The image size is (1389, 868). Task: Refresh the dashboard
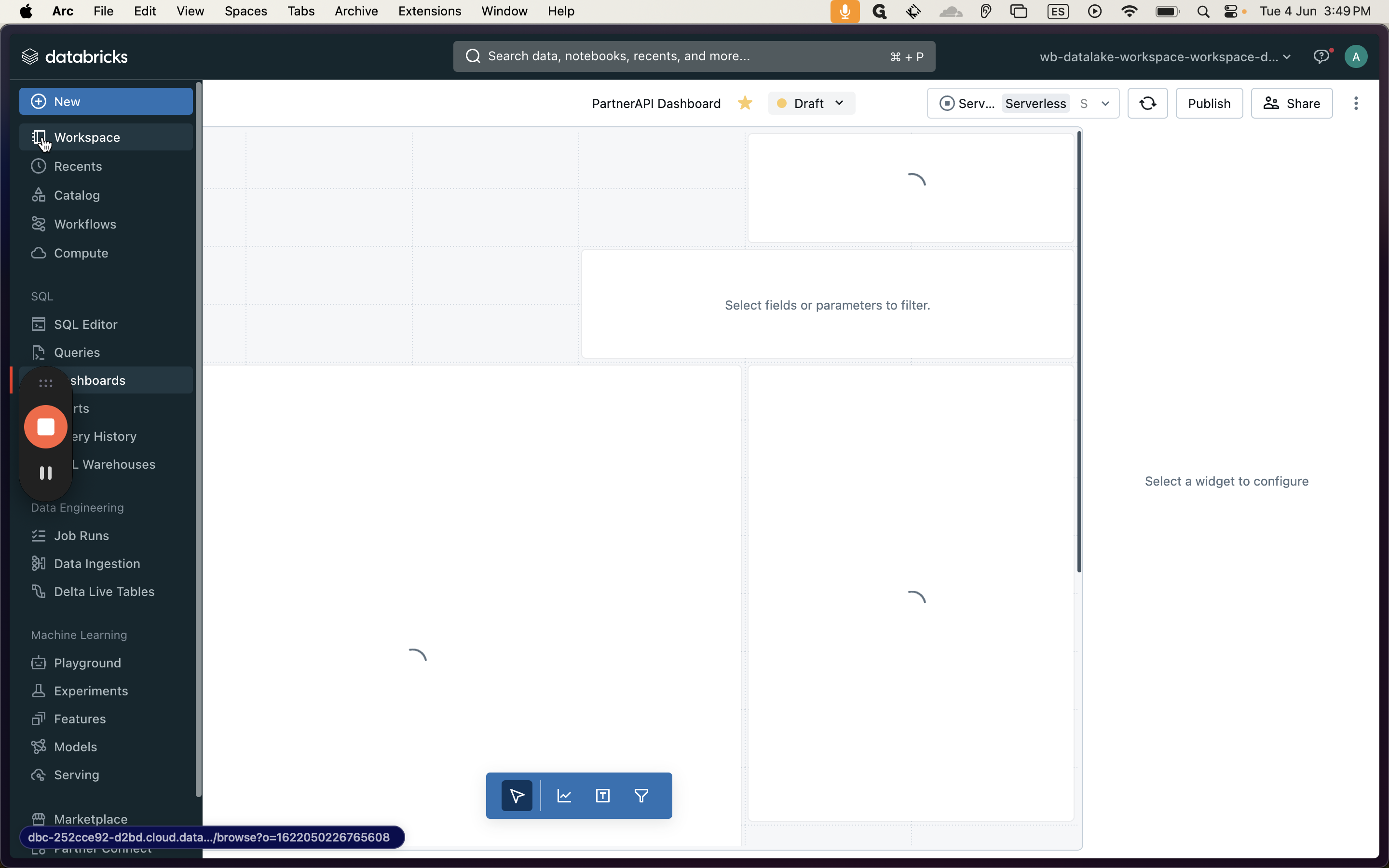(x=1147, y=103)
